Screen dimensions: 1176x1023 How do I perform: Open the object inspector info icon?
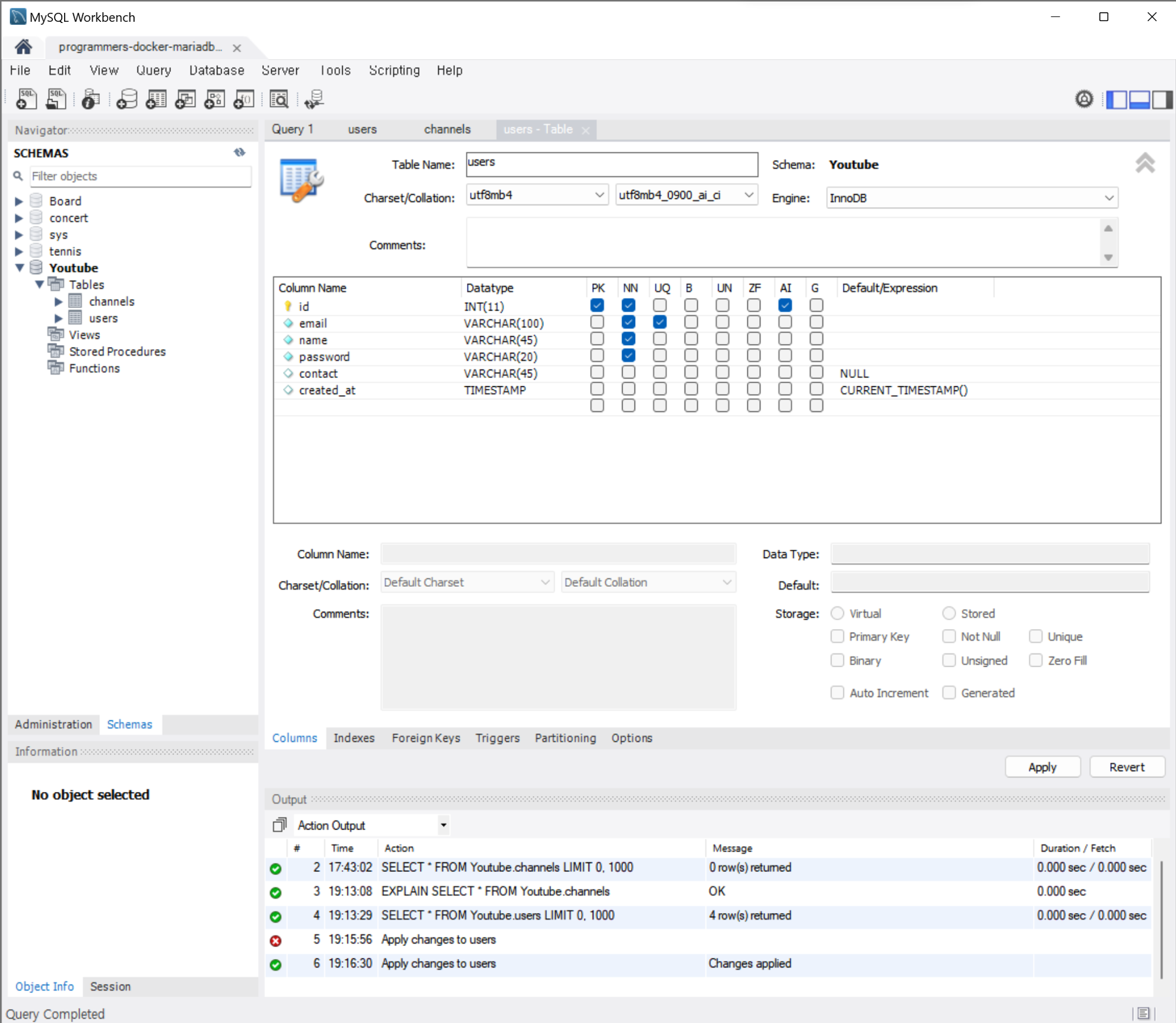pyautogui.click(x=91, y=99)
